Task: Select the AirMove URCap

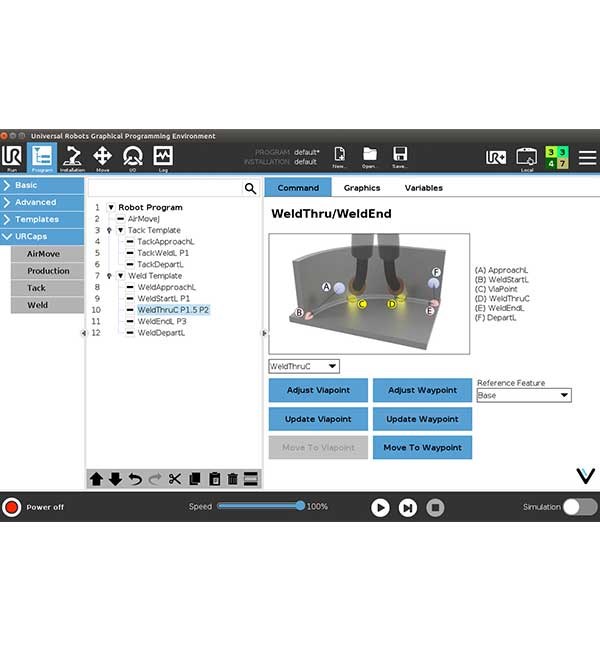Action: click(47, 254)
